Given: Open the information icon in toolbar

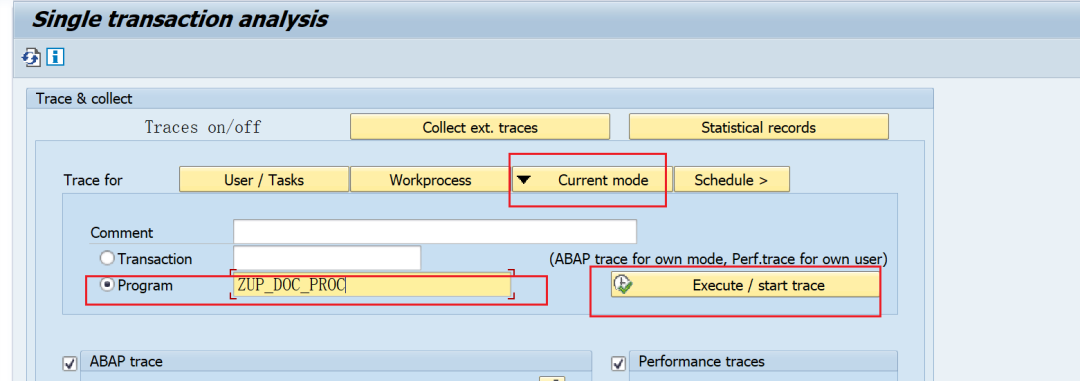Looking at the screenshot, I should [56, 56].
